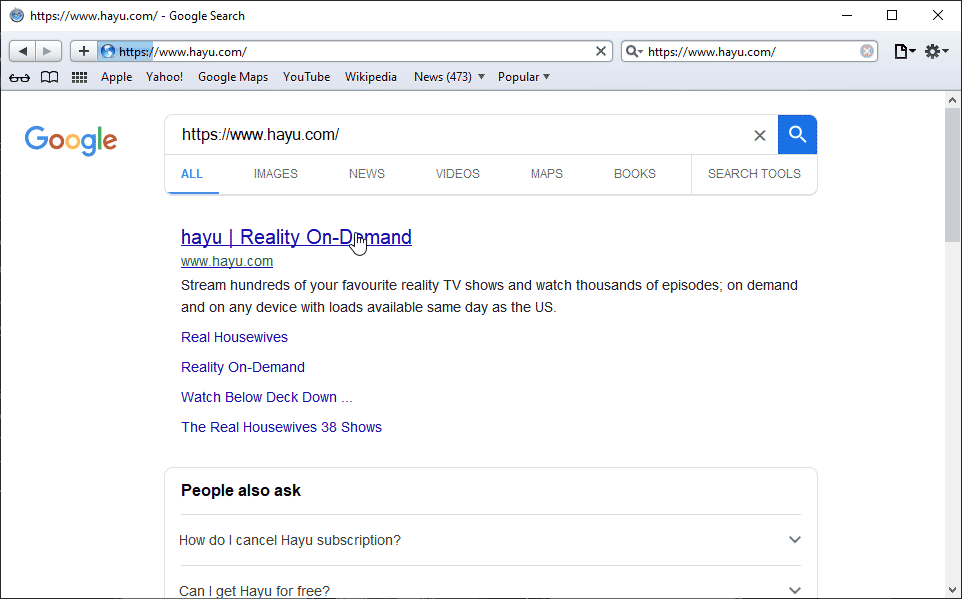The height and width of the screenshot is (599, 962).
Task: Click the browser address bar URL field
Action: (356, 52)
